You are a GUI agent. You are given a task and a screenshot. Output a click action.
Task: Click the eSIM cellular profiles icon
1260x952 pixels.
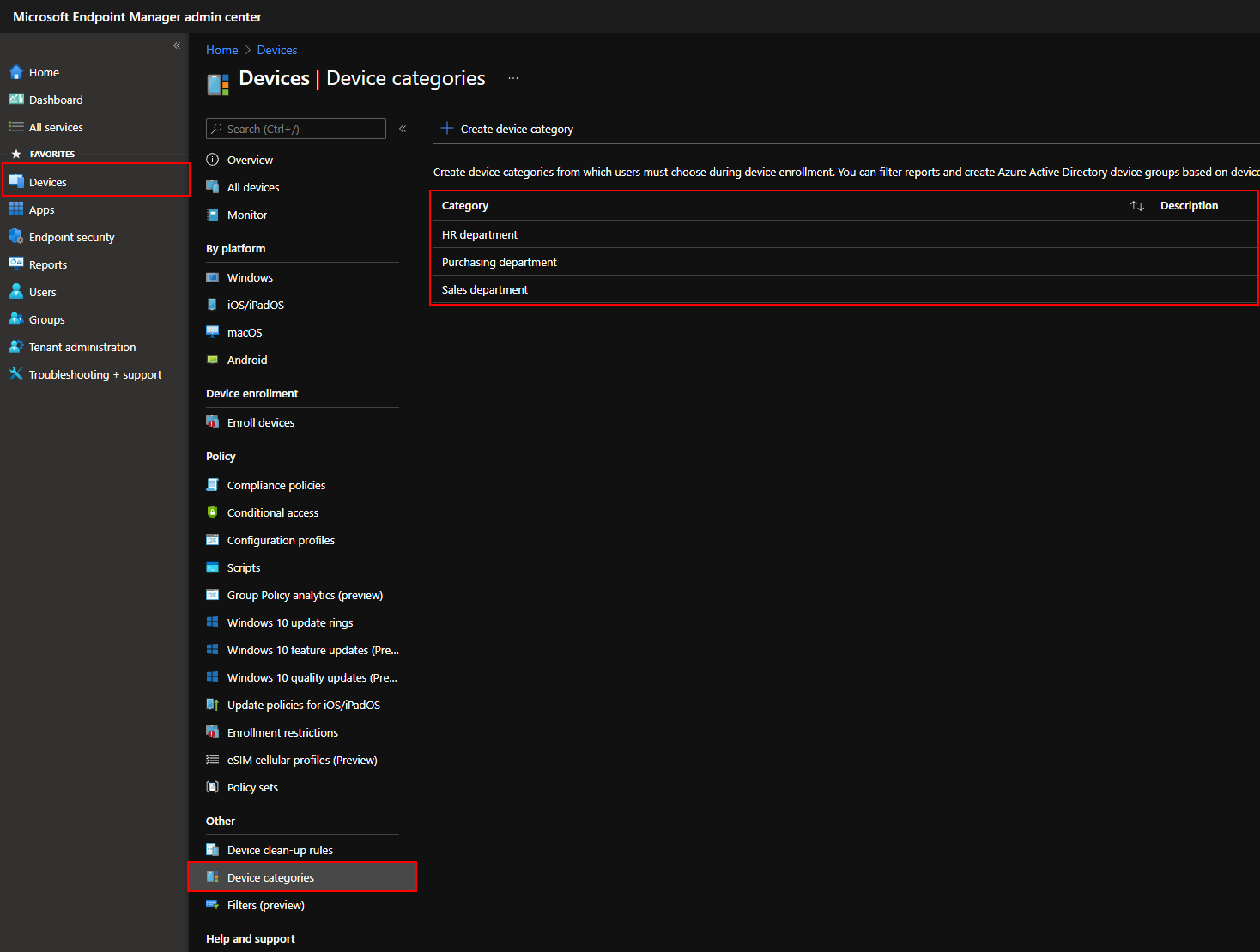pyautogui.click(x=212, y=759)
